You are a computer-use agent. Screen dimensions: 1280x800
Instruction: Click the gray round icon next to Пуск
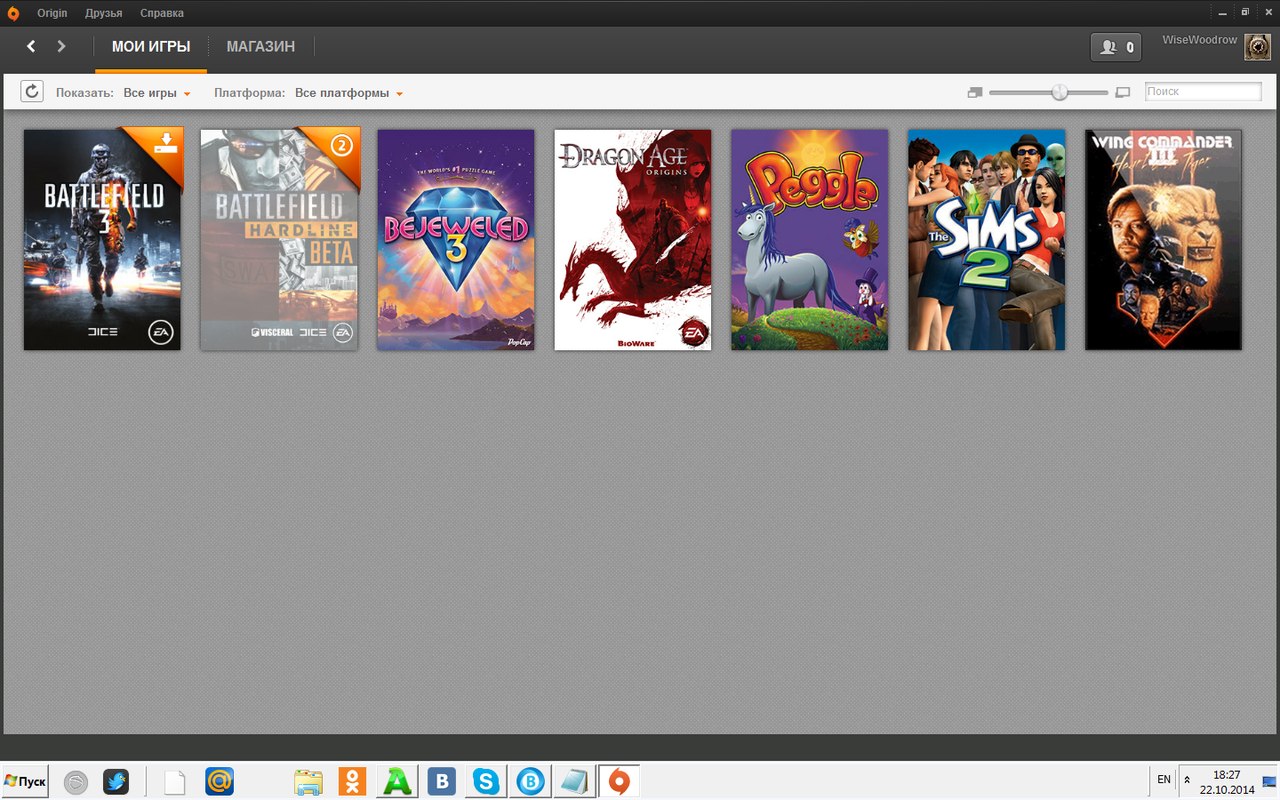pyautogui.click(x=76, y=782)
